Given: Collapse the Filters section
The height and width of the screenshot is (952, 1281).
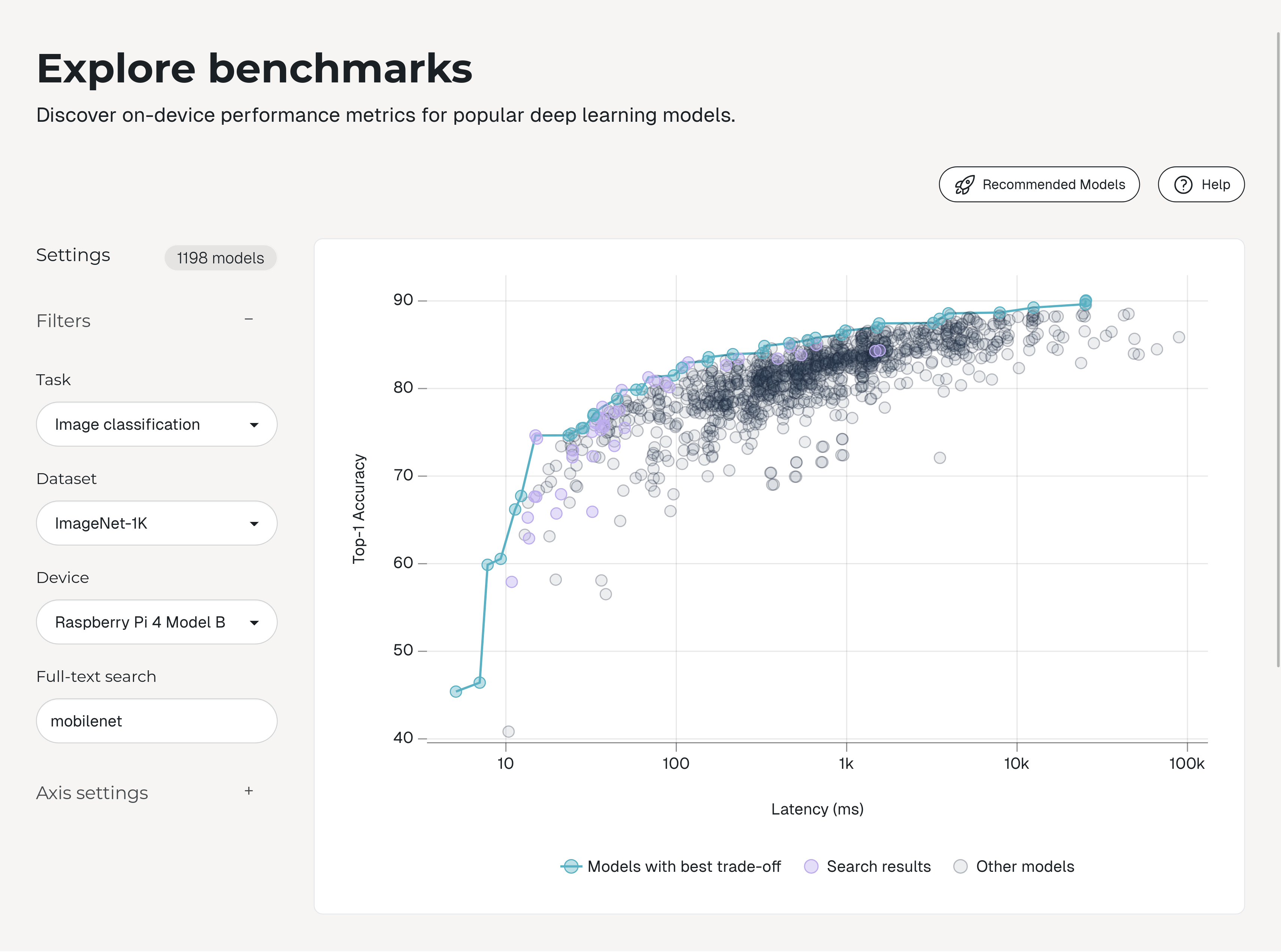Looking at the screenshot, I should click(249, 319).
